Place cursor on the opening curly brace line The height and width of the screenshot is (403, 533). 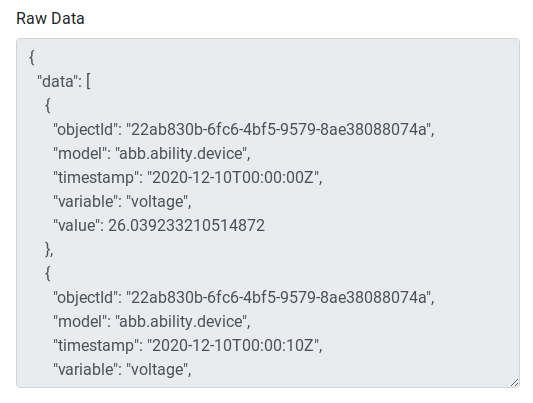click(x=32, y=57)
